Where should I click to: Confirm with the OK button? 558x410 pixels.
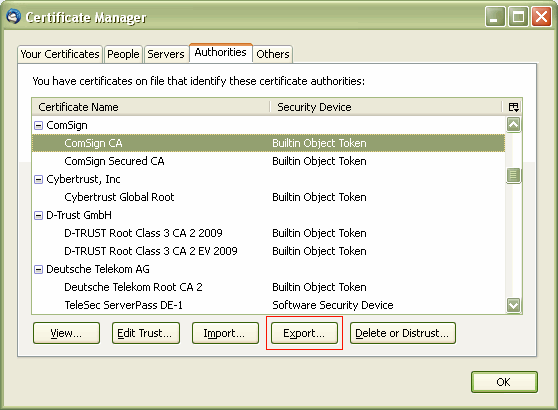coord(504,382)
